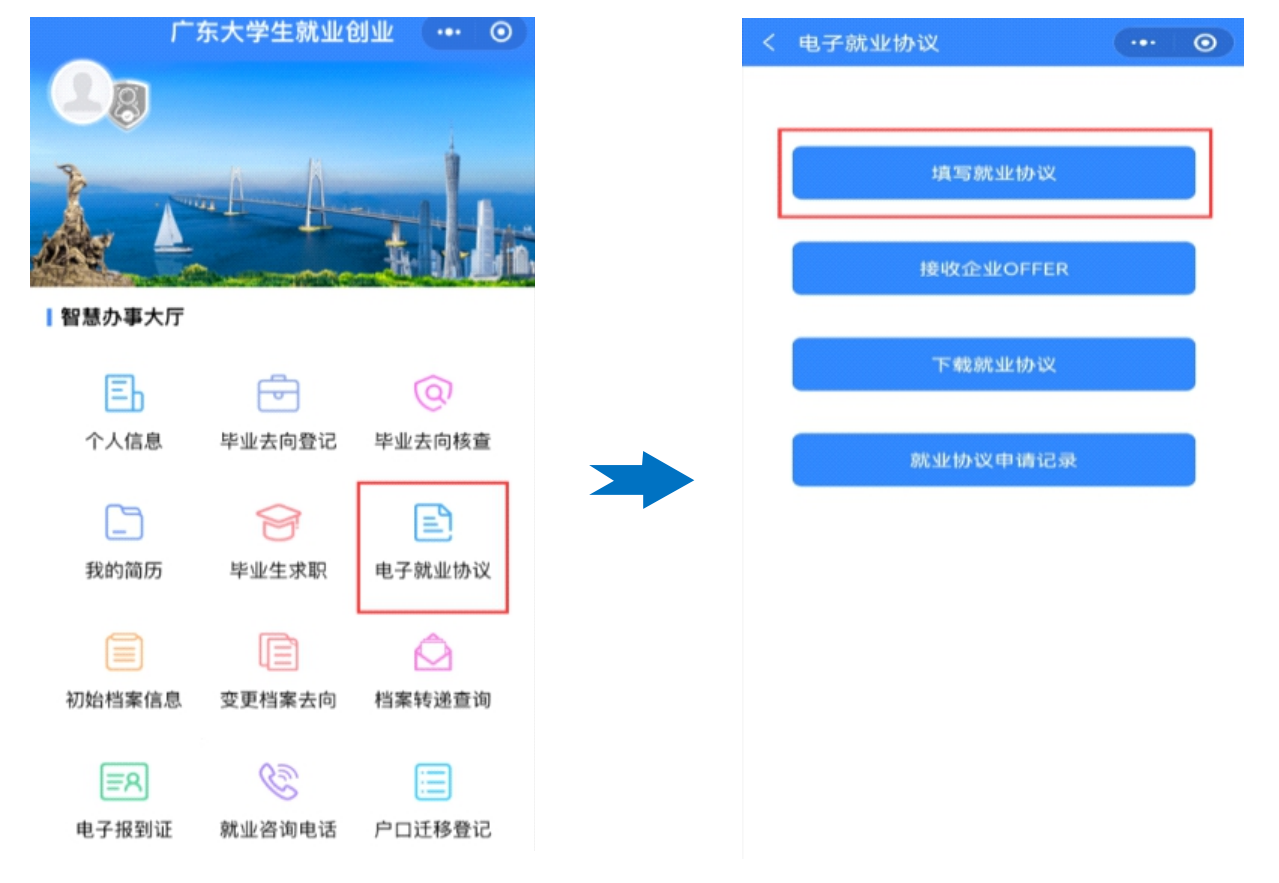The image size is (1279, 883).
Task: Select the 我的简历 folder icon
Action: (x=124, y=523)
